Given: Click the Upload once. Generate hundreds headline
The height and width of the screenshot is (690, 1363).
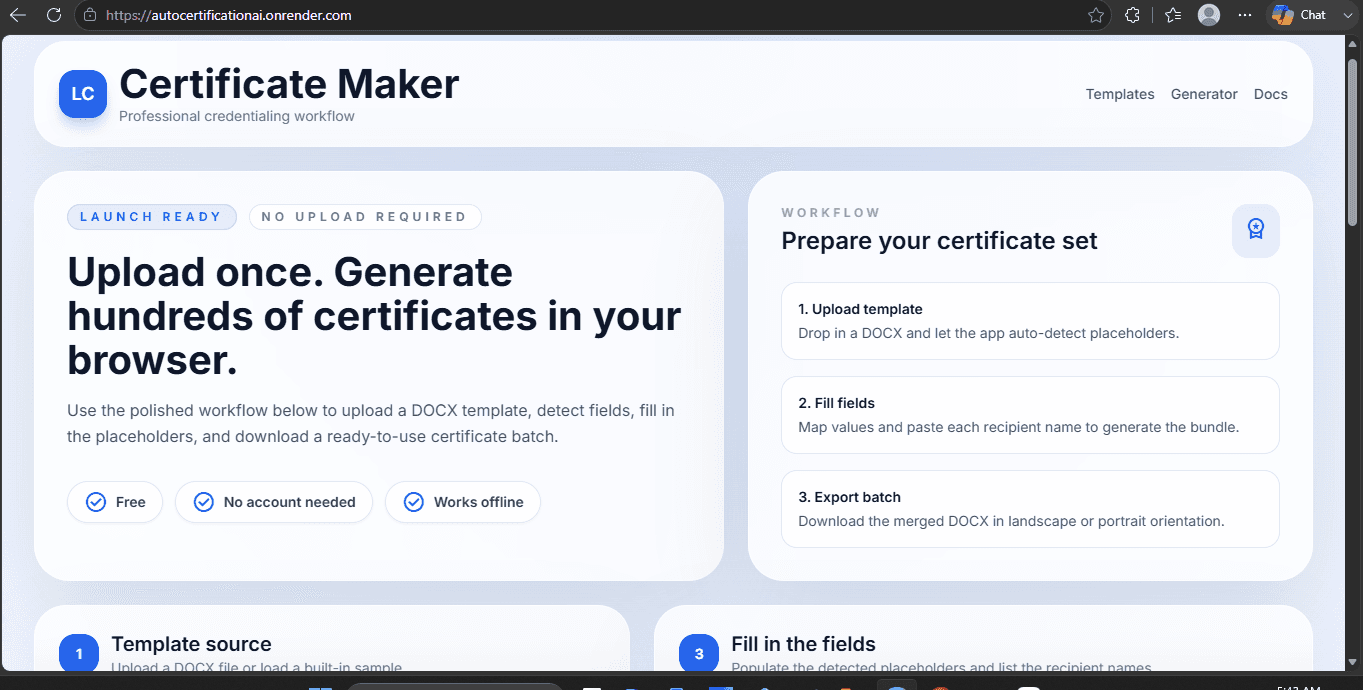Looking at the screenshot, I should [x=374, y=316].
